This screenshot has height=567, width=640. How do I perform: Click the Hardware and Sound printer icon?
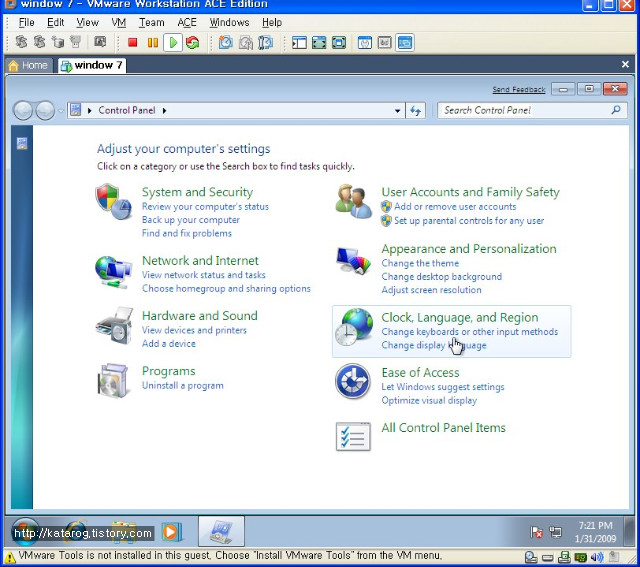114,326
